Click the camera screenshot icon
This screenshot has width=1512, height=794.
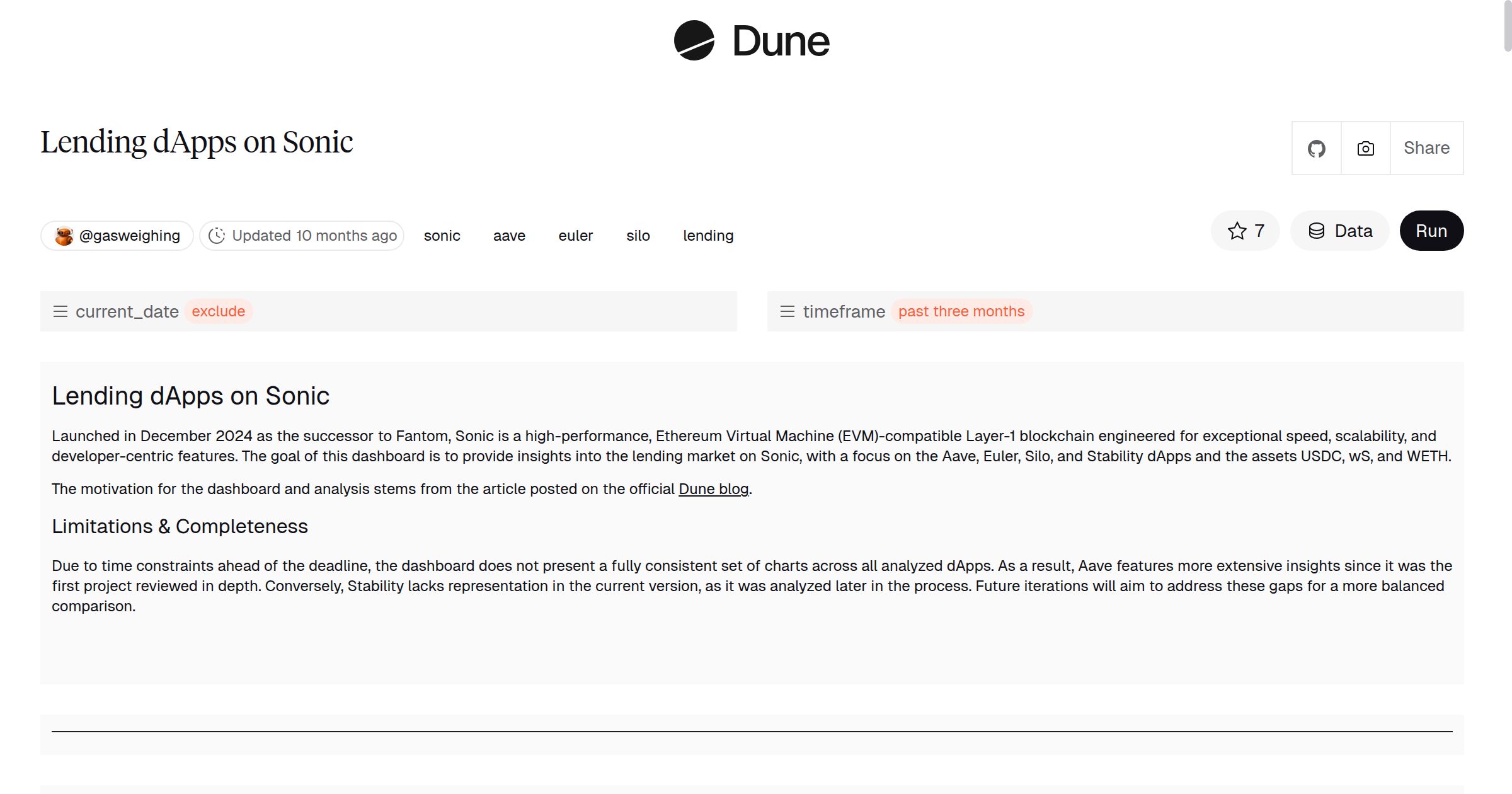coord(1365,148)
